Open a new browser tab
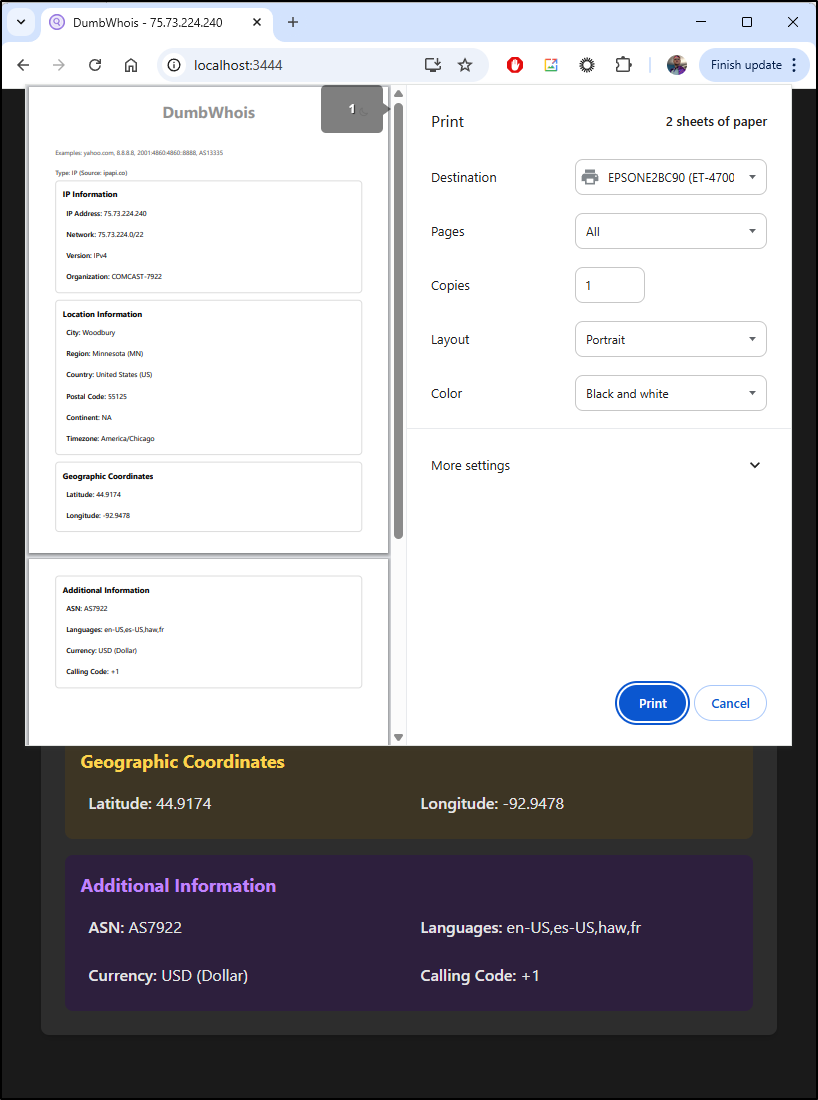Image resolution: width=818 pixels, height=1100 pixels. (x=293, y=22)
